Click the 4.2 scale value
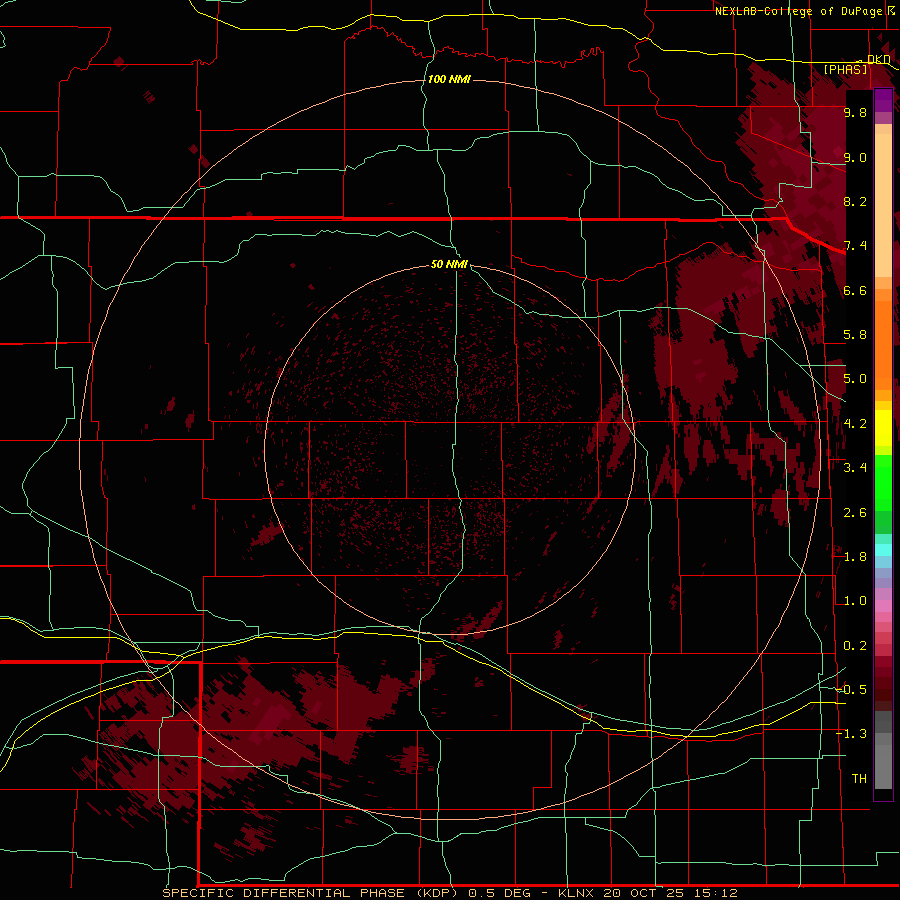The width and height of the screenshot is (900, 900). pos(855,424)
